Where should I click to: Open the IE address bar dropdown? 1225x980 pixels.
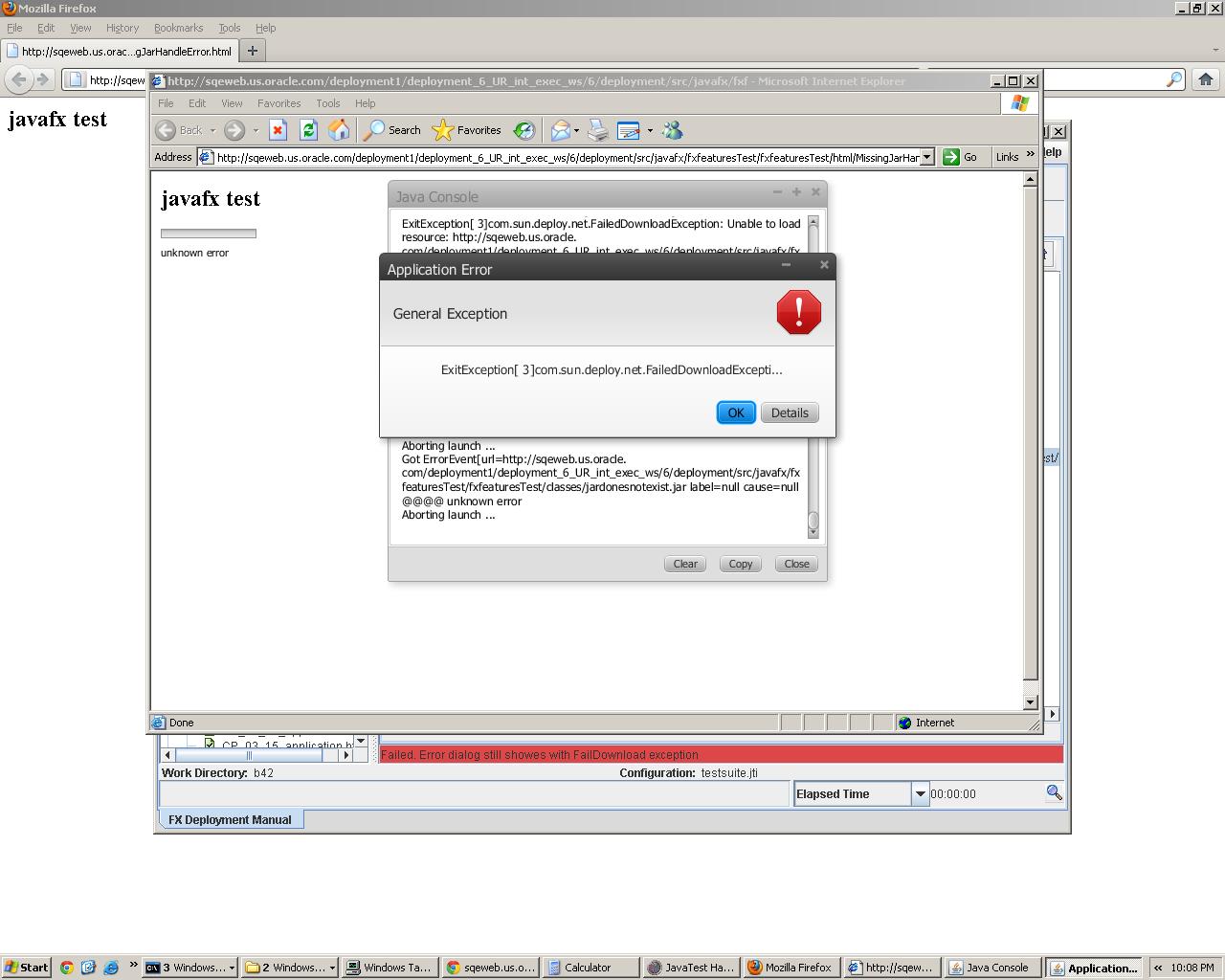pos(926,157)
